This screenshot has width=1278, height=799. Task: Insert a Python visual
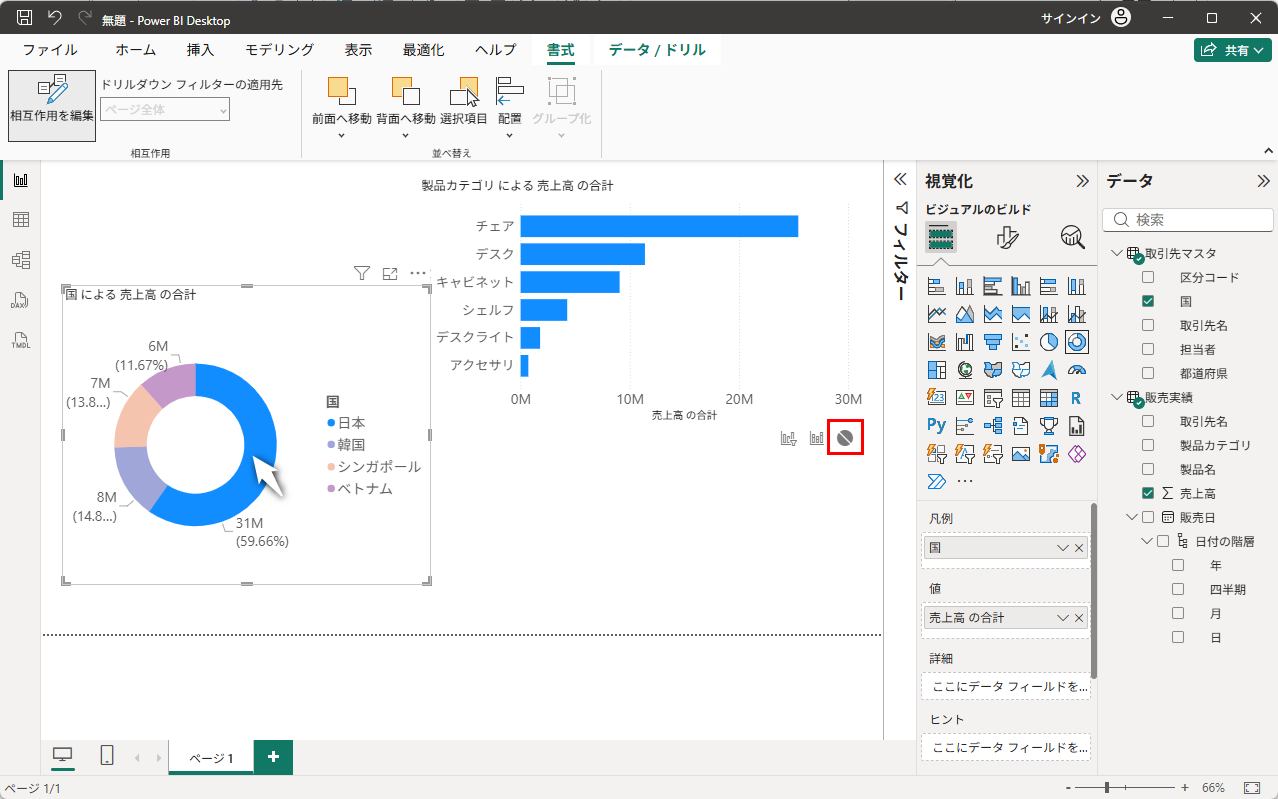point(937,426)
